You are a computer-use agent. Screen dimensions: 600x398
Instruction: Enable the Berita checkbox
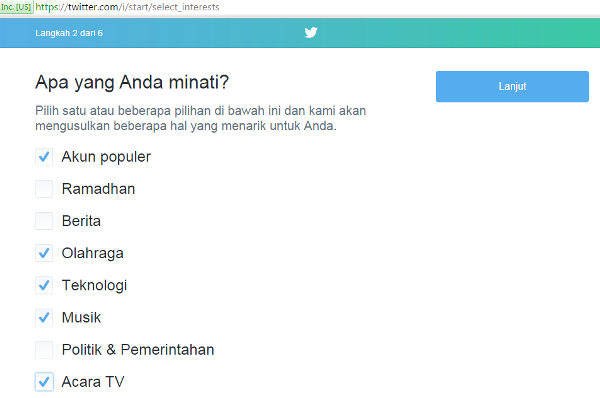pyautogui.click(x=44, y=221)
